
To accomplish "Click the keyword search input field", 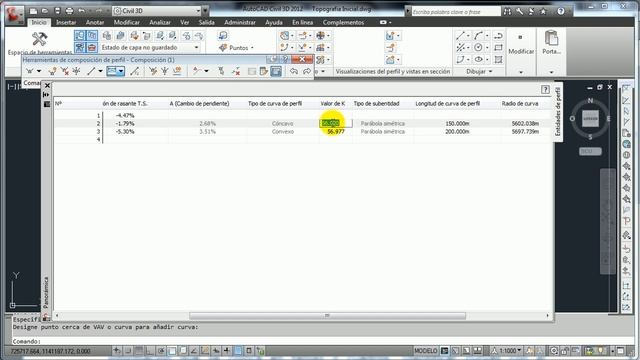I will pos(456,12).
